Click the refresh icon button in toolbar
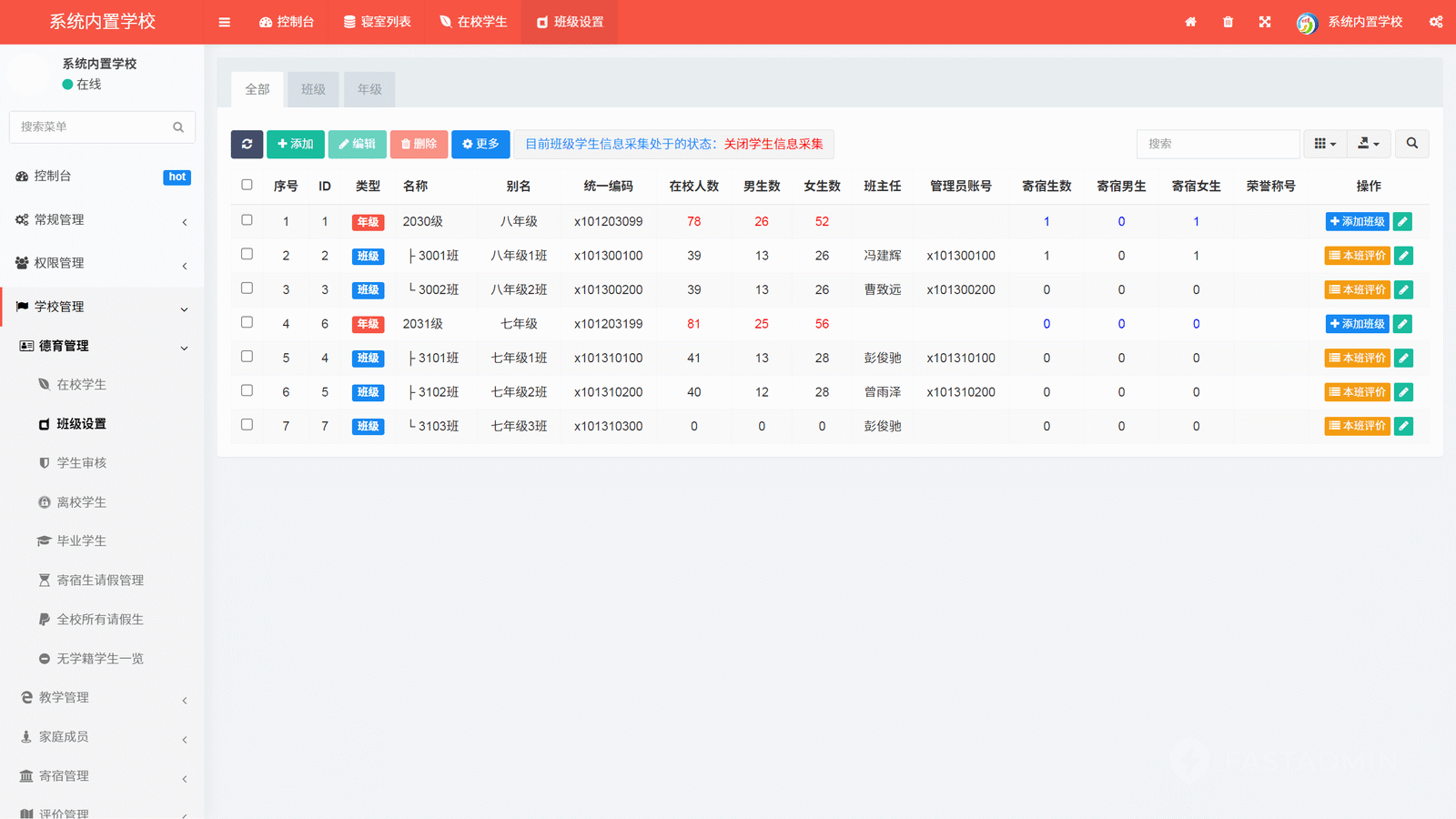Viewport: 1456px width, 819px height. point(247,144)
